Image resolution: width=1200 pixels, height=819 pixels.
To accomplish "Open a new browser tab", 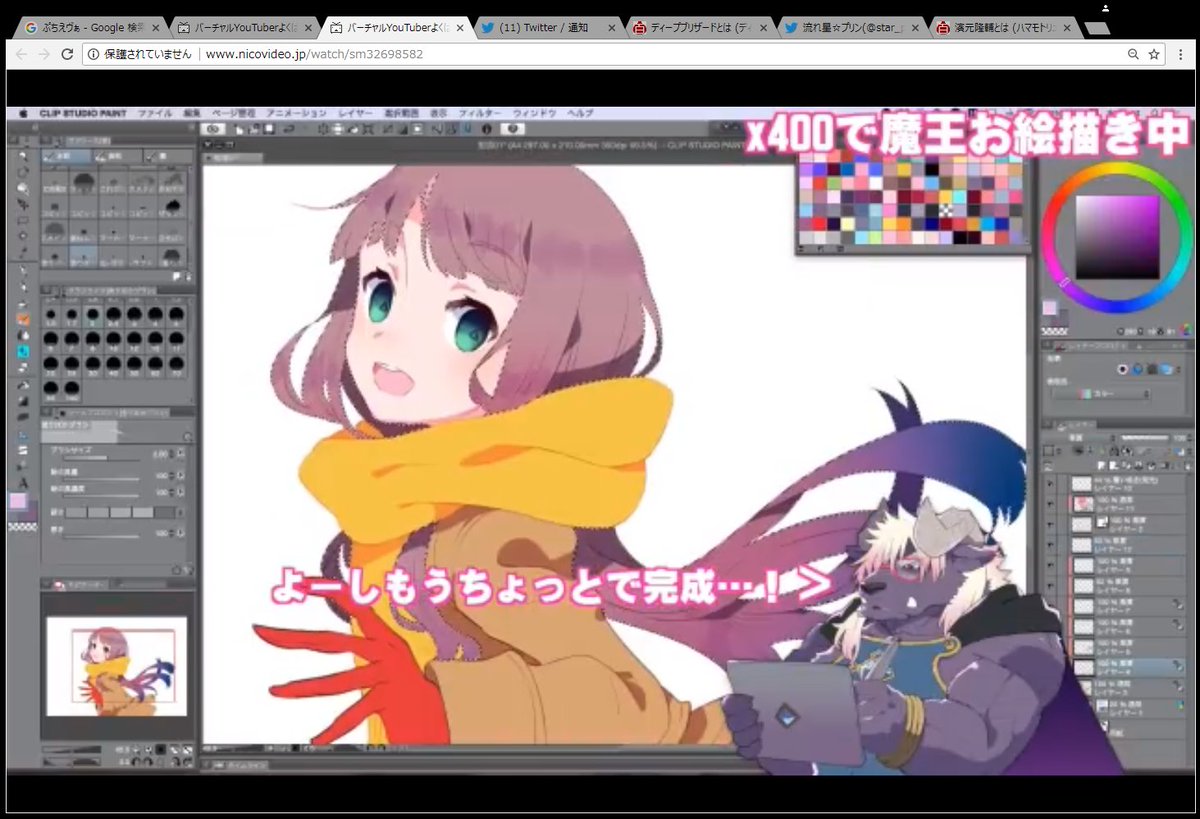I will coord(1097,29).
